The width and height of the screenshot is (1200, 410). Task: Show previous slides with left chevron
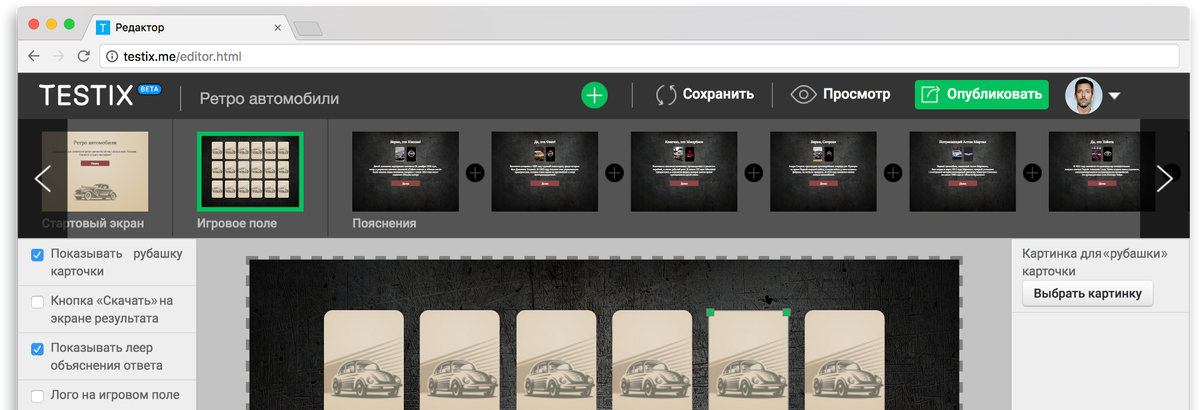click(43, 178)
